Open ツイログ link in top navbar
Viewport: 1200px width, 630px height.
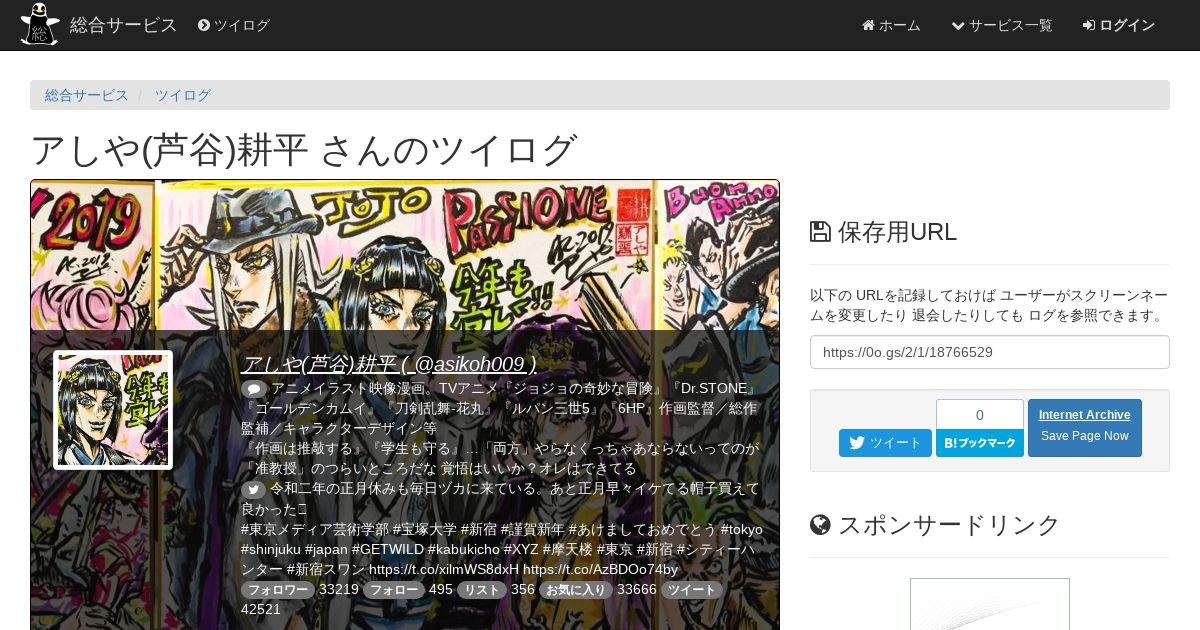234,25
